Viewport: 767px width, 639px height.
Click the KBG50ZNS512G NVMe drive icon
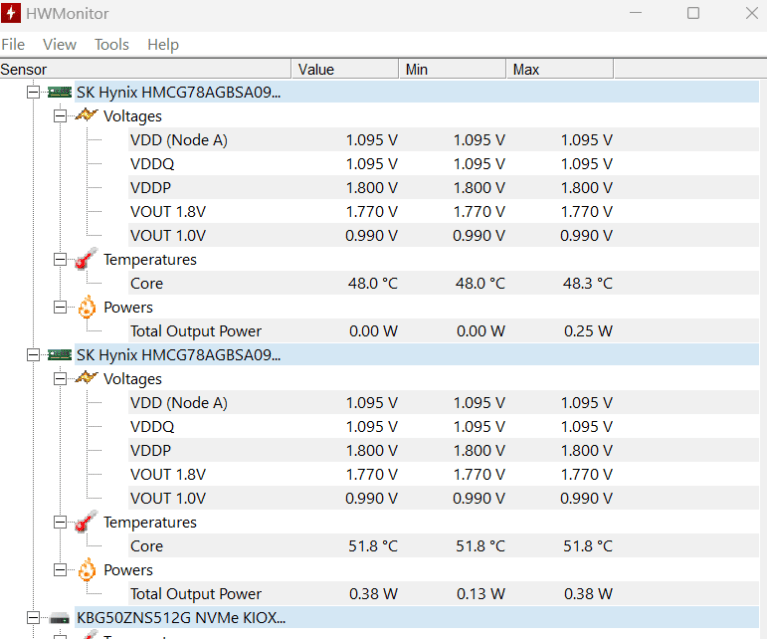point(60,618)
